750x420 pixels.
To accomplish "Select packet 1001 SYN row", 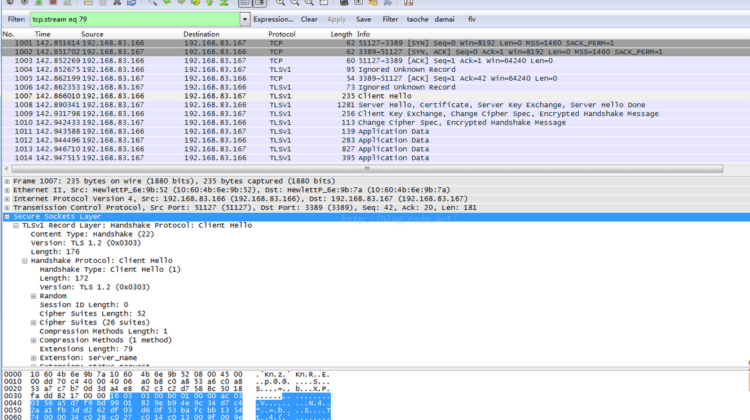I will click(x=375, y=43).
